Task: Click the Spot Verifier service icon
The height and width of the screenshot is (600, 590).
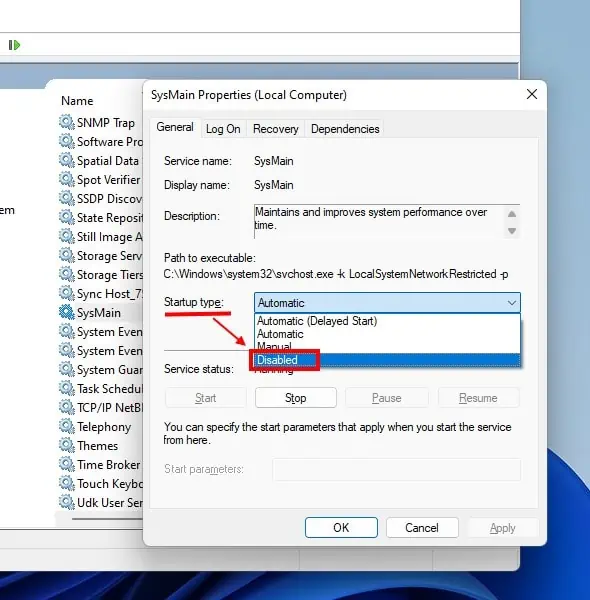Action: [x=67, y=179]
